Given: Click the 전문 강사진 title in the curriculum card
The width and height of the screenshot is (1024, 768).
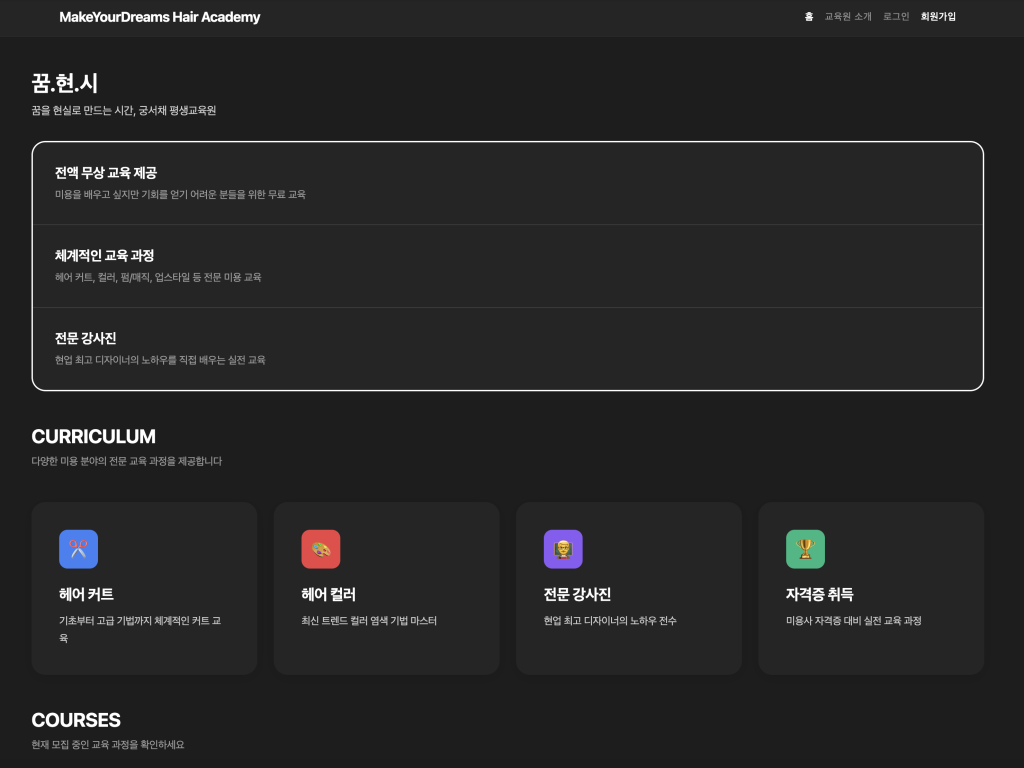Looking at the screenshot, I should coord(577,595).
